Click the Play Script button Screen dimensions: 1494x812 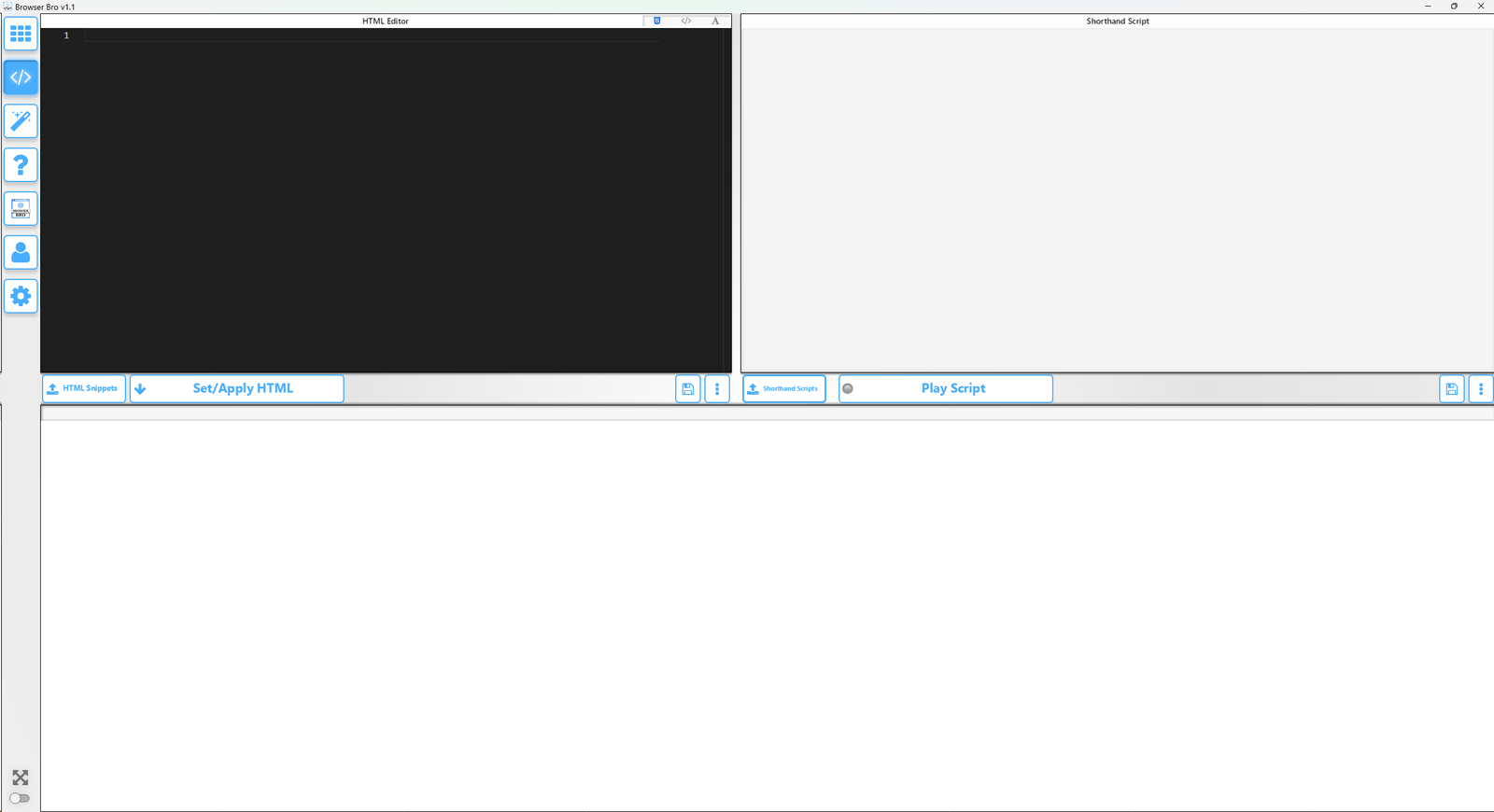tap(946, 388)
